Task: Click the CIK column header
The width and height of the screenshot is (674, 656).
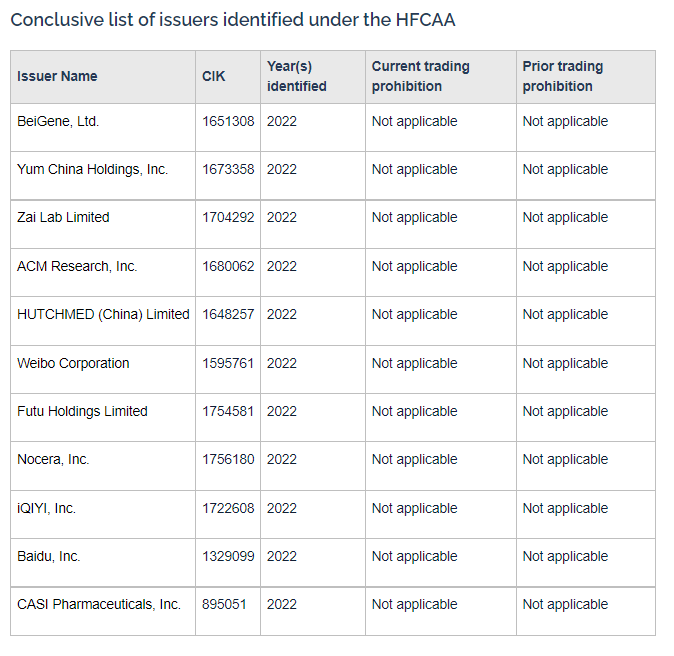Action: [x=214, y=76]
